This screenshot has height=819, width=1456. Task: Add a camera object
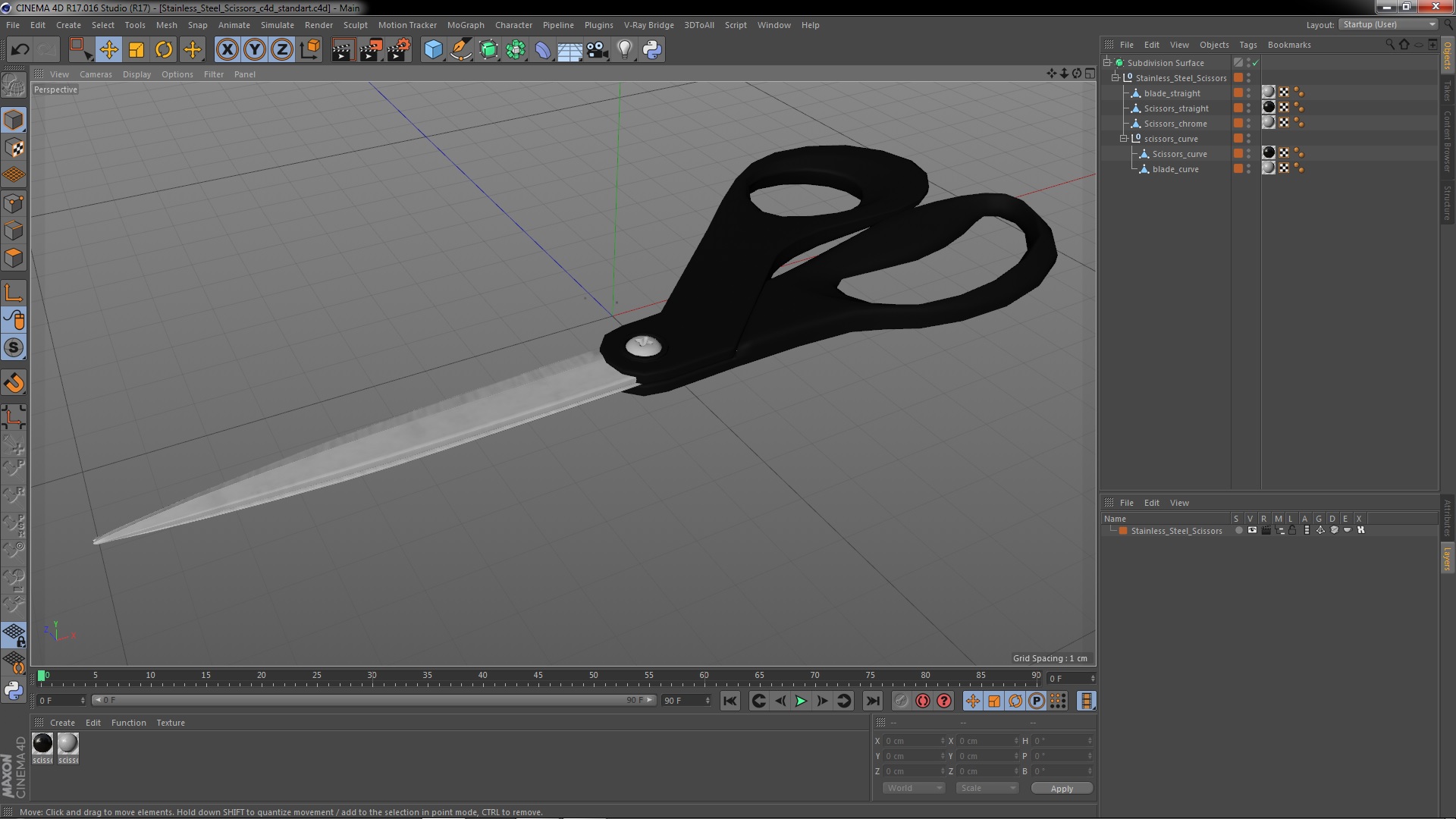point(597,50)
